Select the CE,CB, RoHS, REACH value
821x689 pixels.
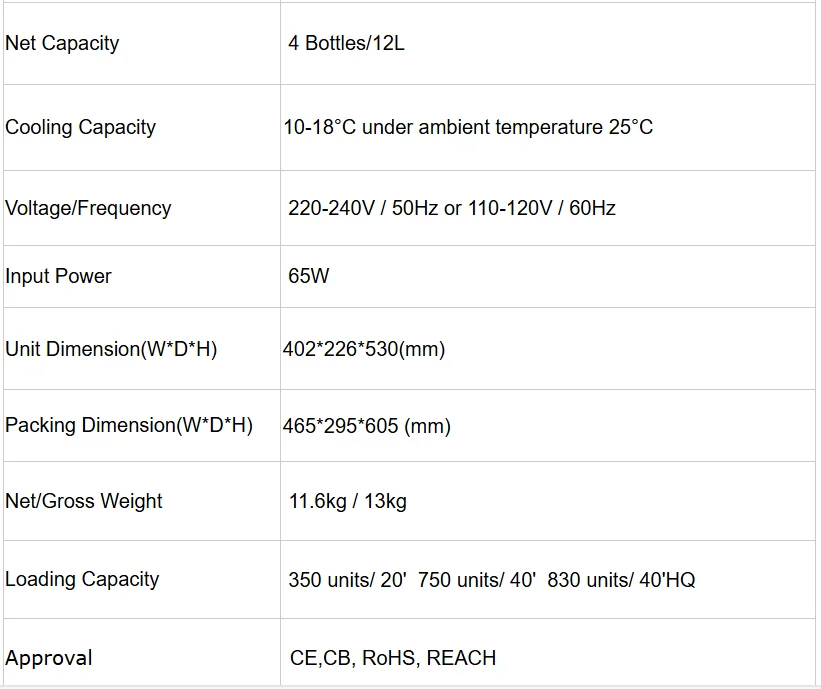pyautogui.click(x=392, y=659)
